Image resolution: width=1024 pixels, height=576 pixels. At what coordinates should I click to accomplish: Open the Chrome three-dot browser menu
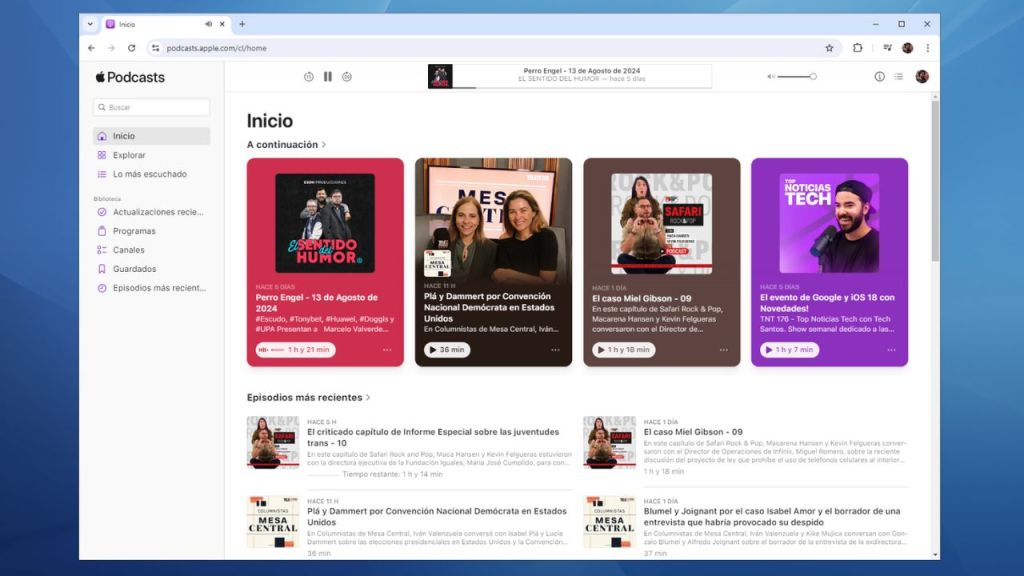[x=928, y=47]
